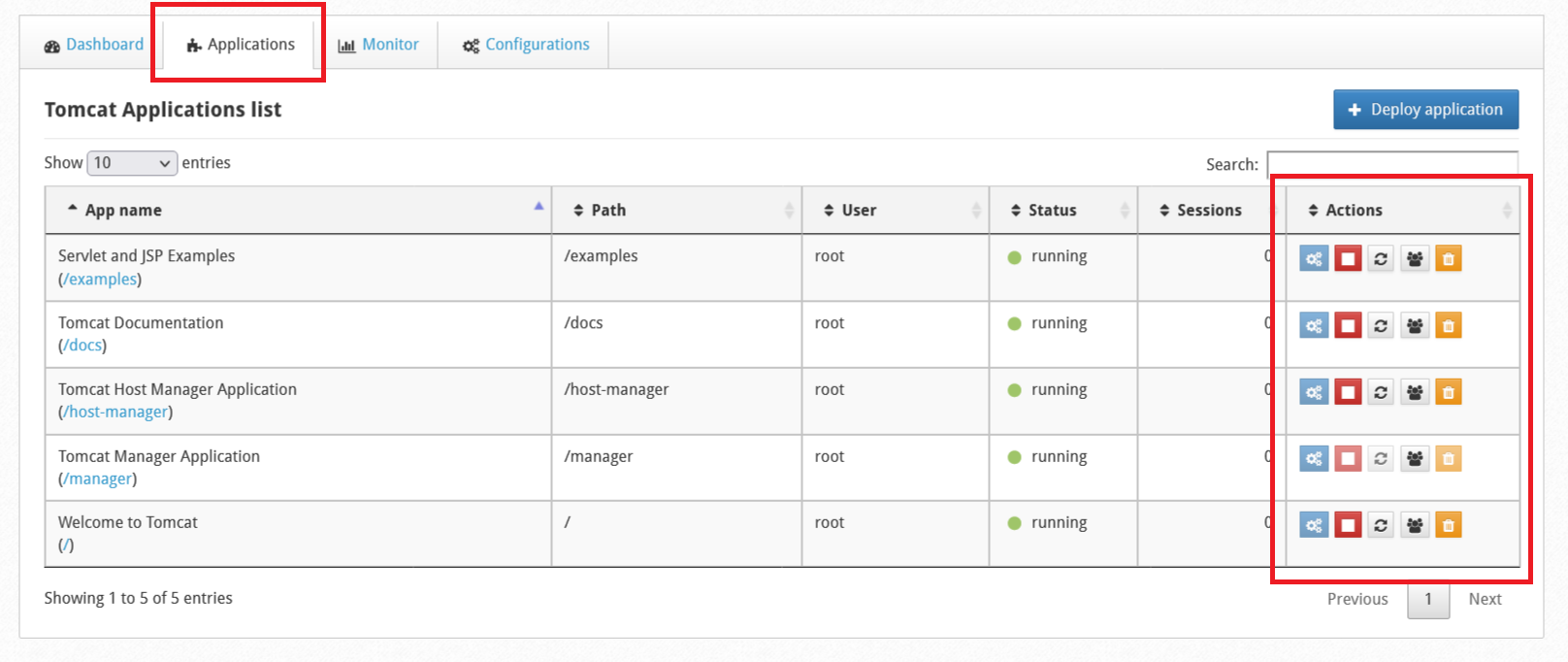View sessions of Servlet and JSP Examples
Screen dimensions: 1568x662
coord(1415,259)
